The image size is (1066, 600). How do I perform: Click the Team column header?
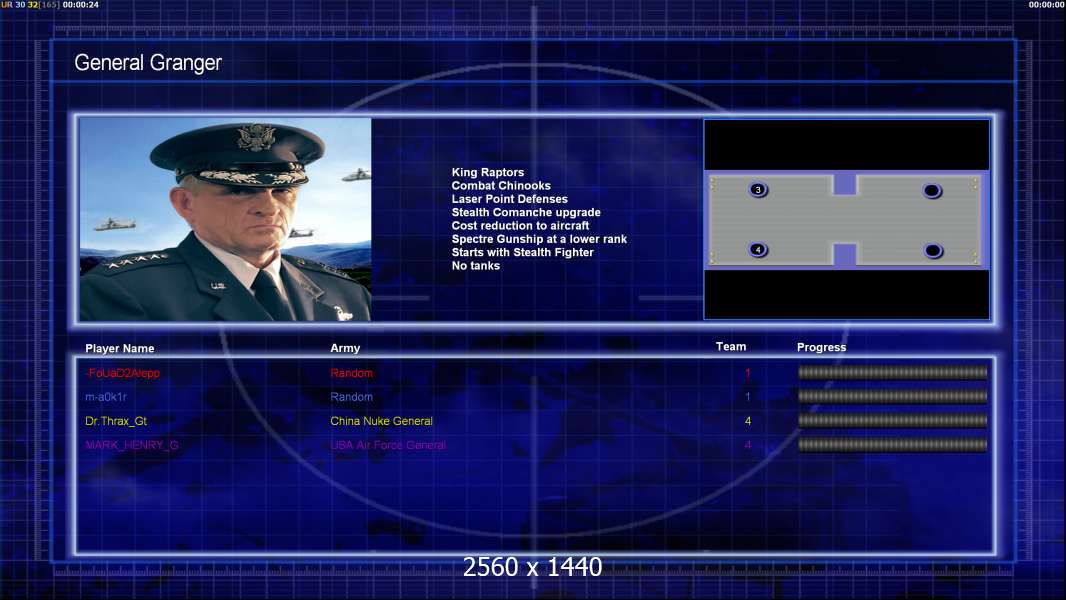pos(731,347)
